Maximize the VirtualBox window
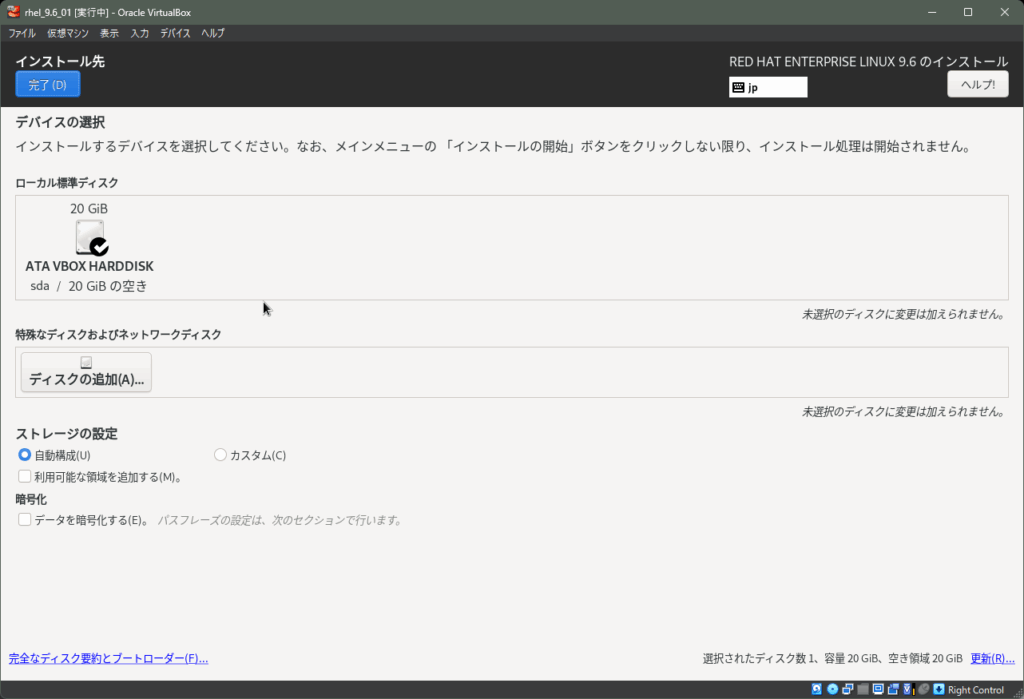 point(968,12)
